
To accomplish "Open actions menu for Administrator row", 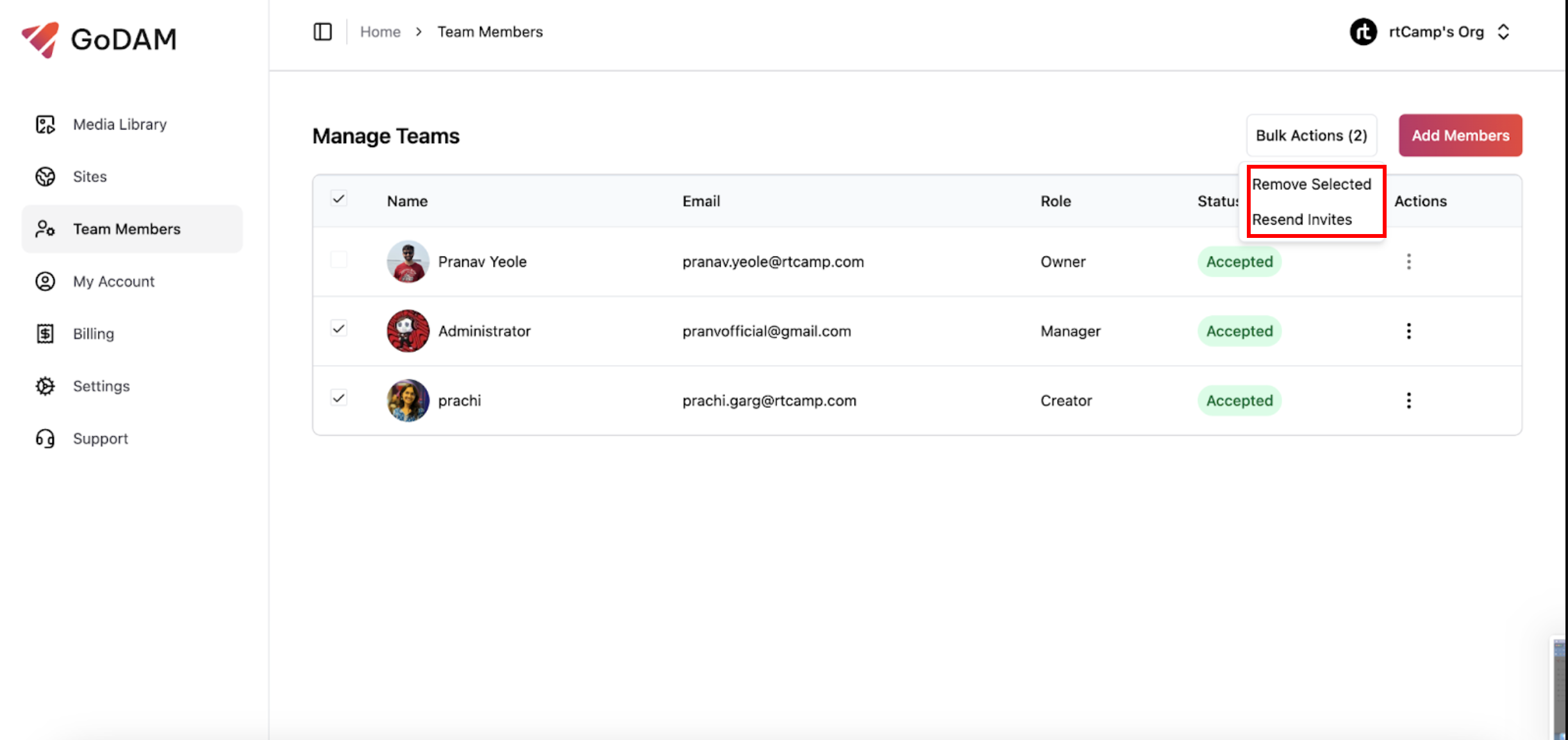I will coord(1408,331).
